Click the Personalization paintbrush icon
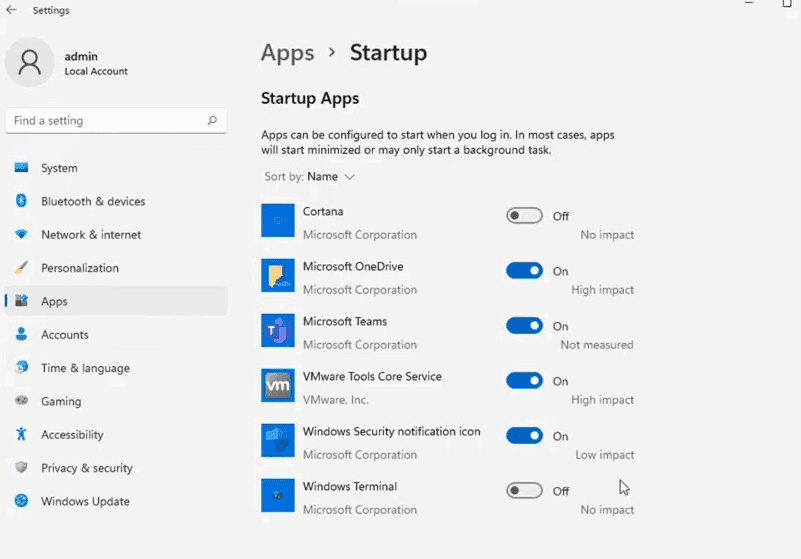Image resolution: width=801 pixels, height=559 pixels. tap(21, 267)
